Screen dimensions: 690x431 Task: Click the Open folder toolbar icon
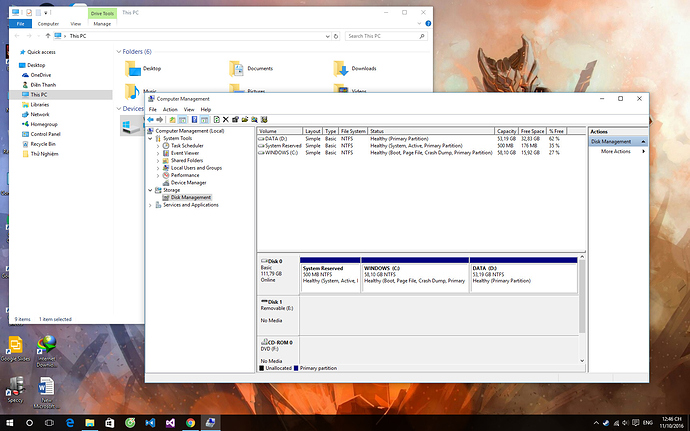(245, 120)
